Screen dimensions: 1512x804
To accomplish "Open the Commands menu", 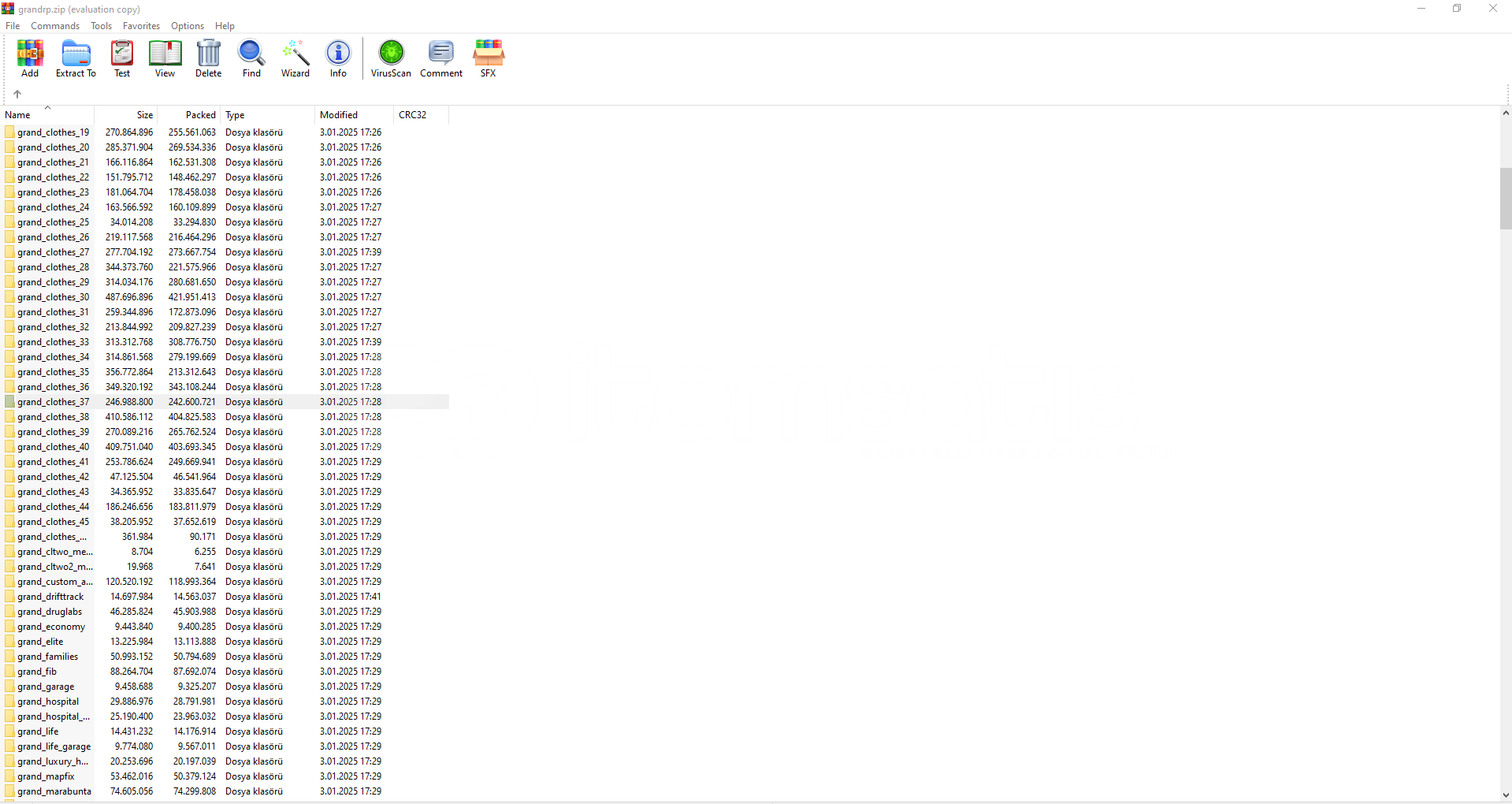I will click(55, 26).
